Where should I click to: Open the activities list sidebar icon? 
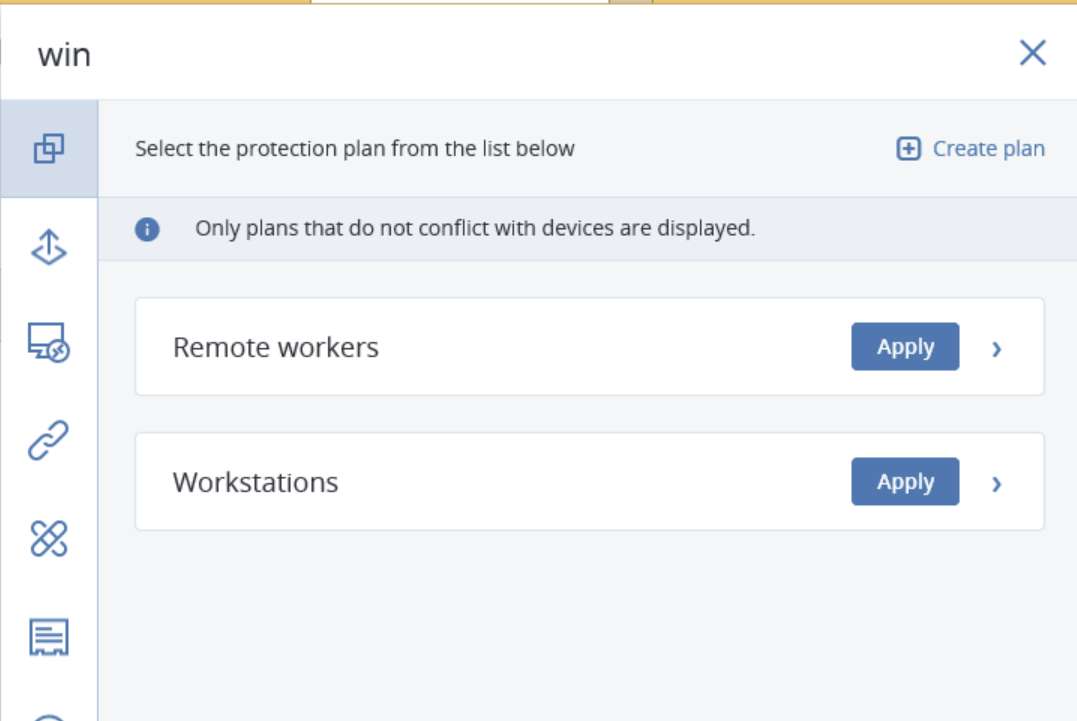(49, 637)
